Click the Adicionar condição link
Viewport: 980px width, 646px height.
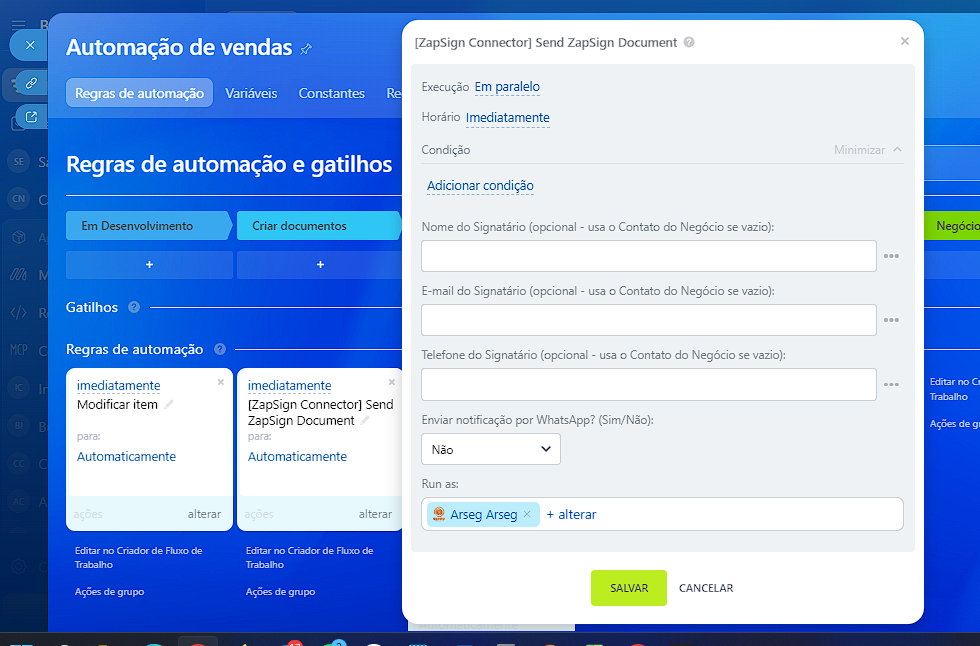tap(480, 186)
